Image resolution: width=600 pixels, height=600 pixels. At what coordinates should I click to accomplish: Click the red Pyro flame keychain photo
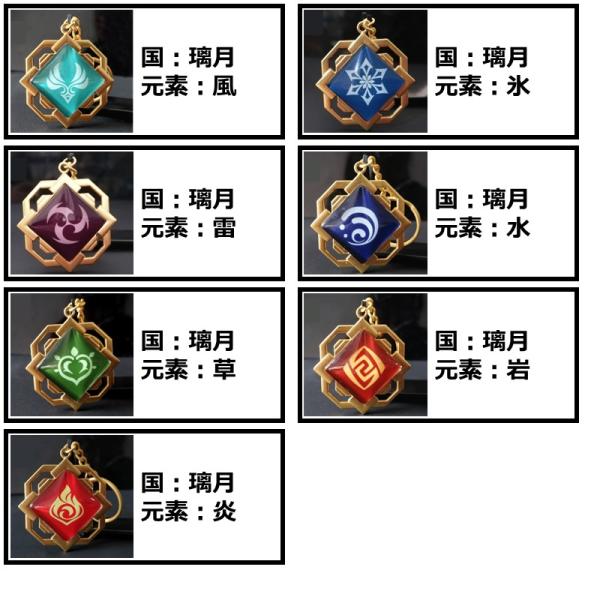click(72, 496)
